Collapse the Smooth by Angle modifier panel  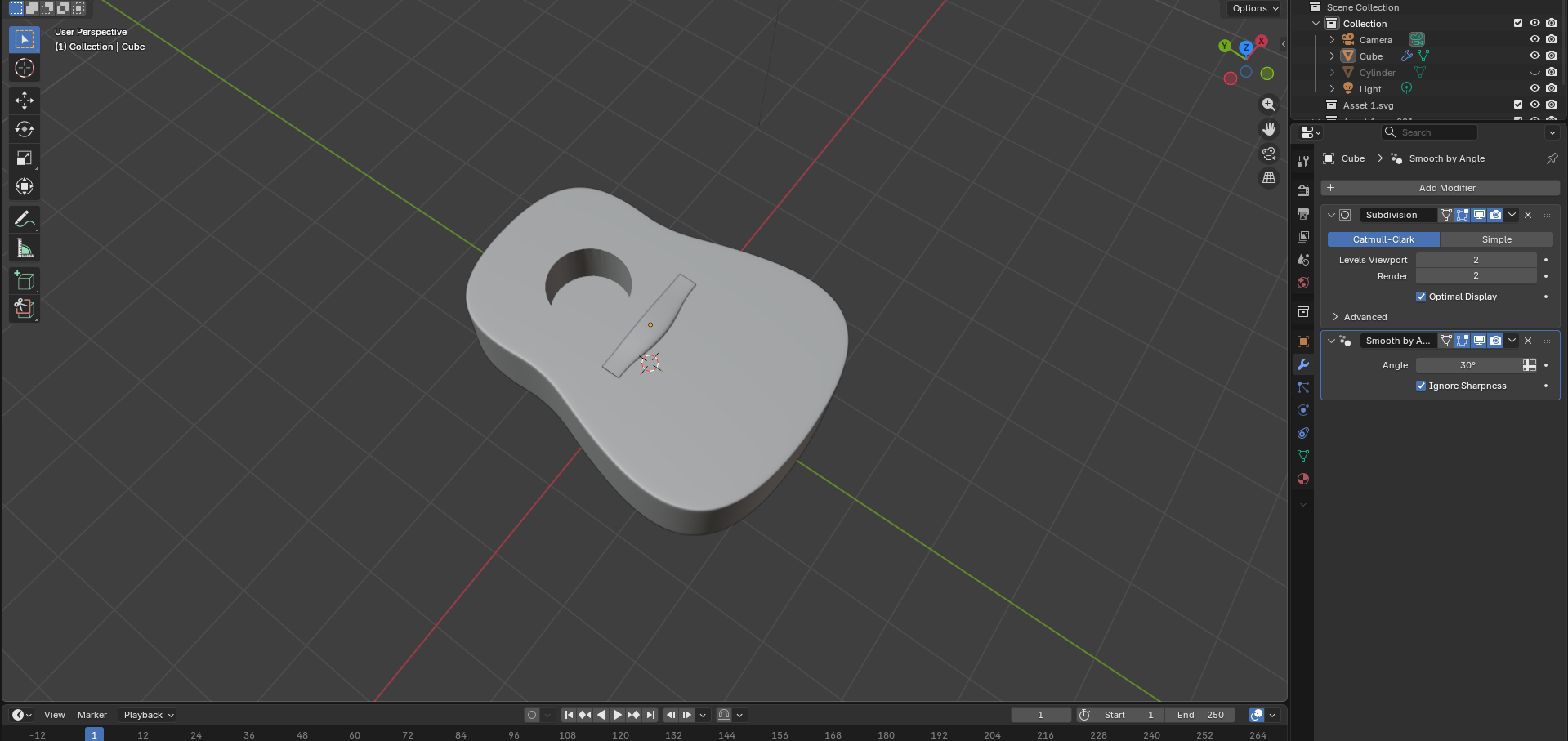coord(1331,341)
